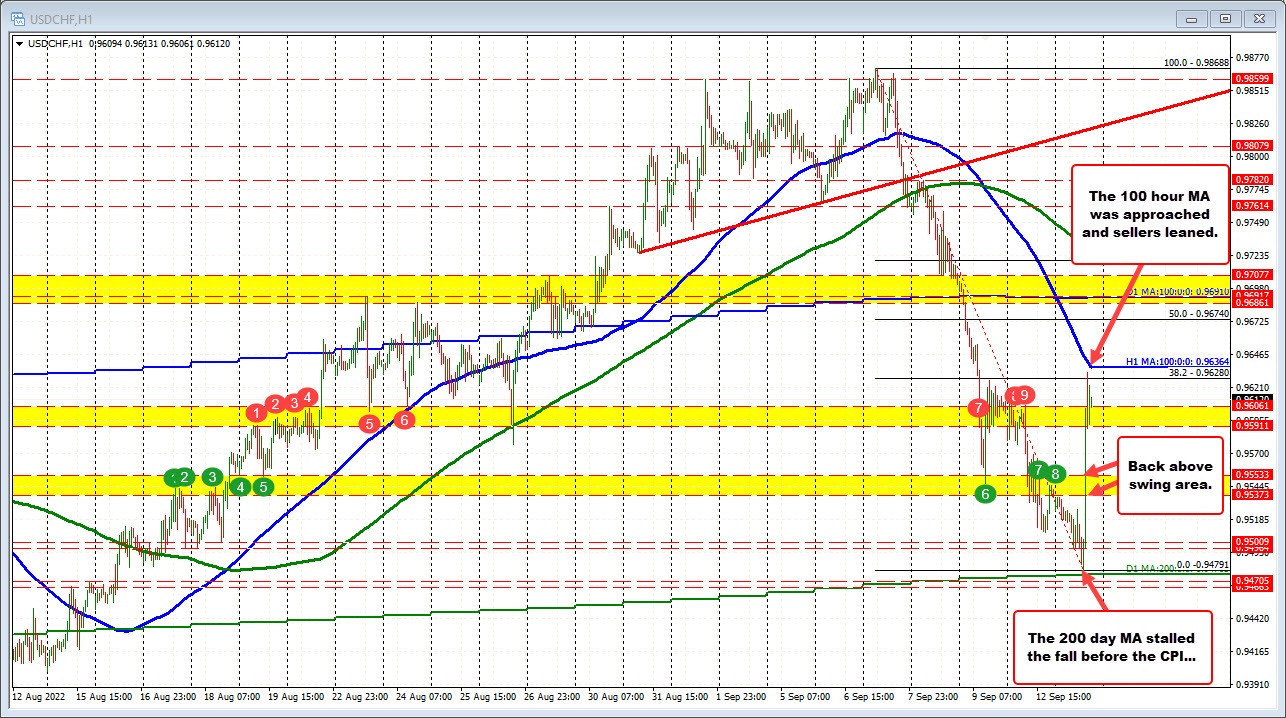
Task: Minimize the USDCHF chart window
Action: tap(1190, 18)
